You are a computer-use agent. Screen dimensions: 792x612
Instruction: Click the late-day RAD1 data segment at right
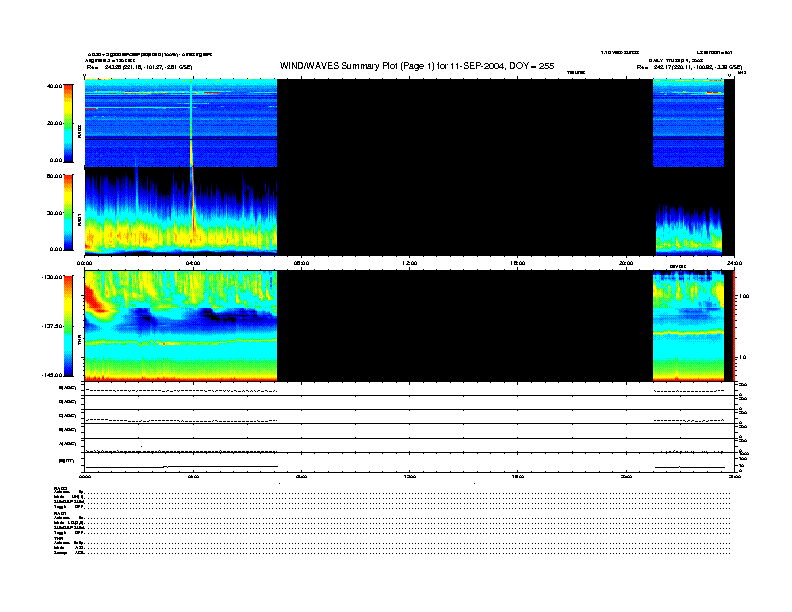click(688, 232)
